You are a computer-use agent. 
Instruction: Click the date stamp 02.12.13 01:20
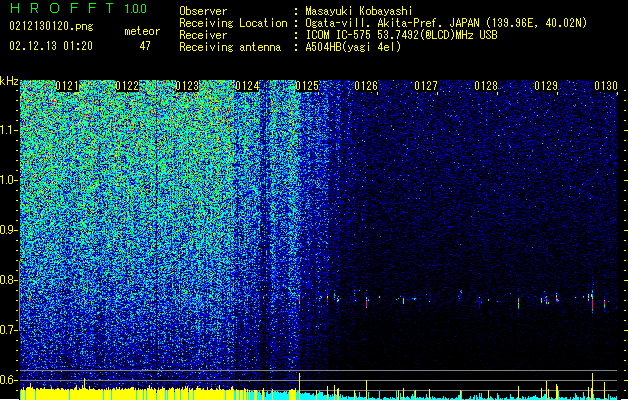tap(51, 45)
